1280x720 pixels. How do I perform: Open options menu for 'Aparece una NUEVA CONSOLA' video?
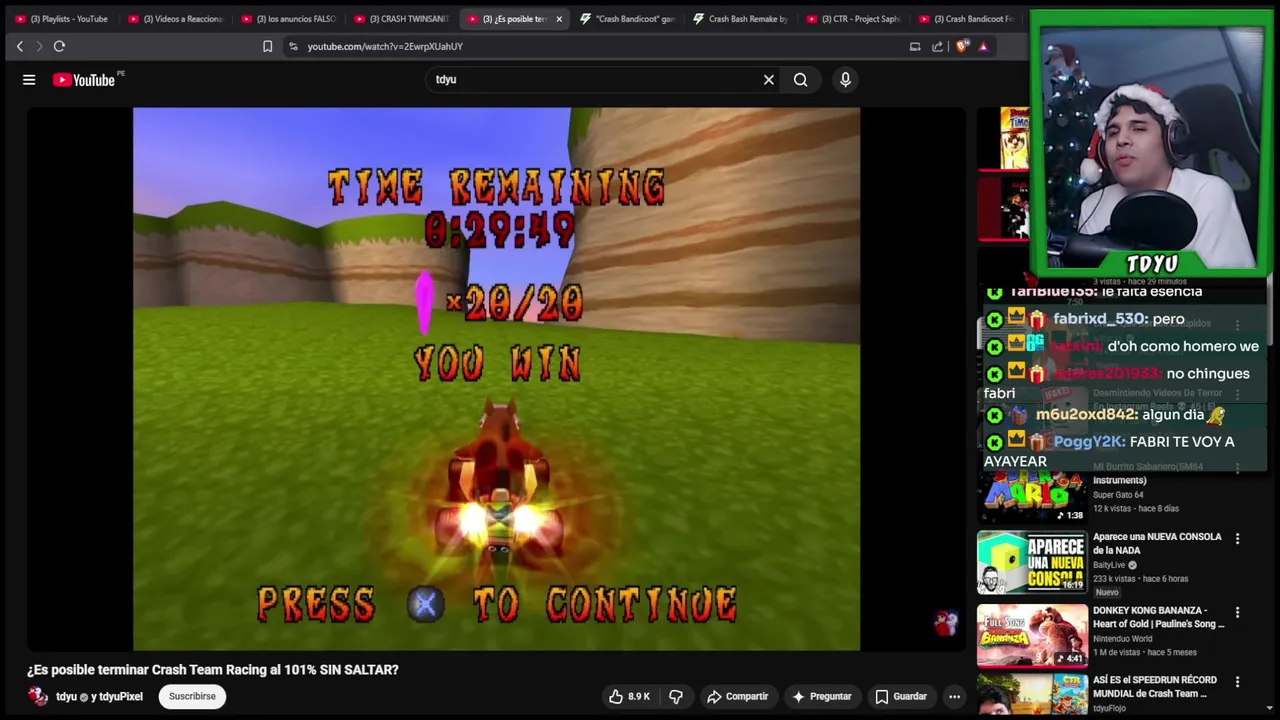tap(1237, 539)
